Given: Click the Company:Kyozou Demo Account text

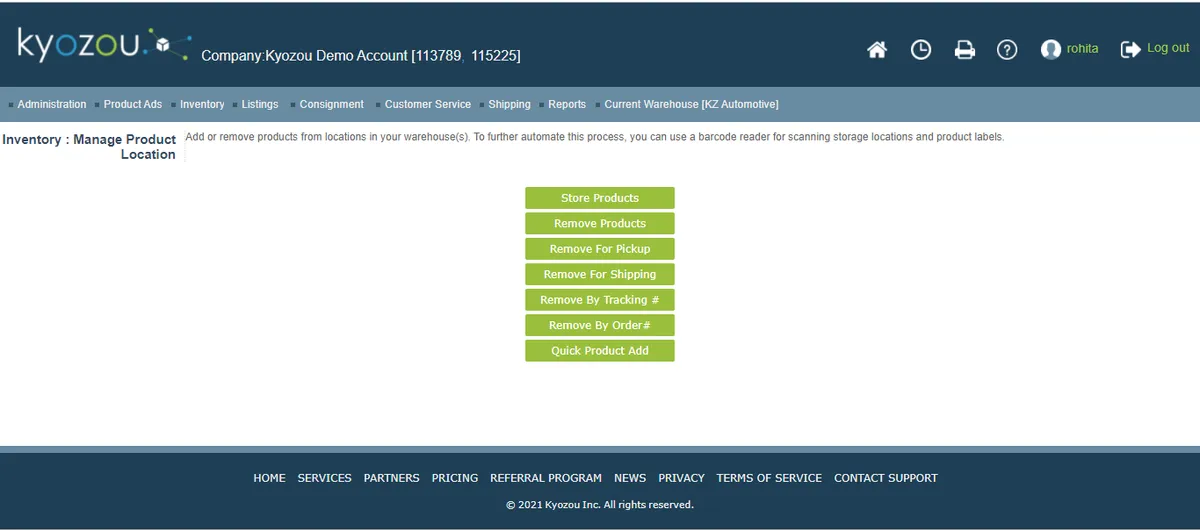Looking at the screenshot, I should (361, 56).
